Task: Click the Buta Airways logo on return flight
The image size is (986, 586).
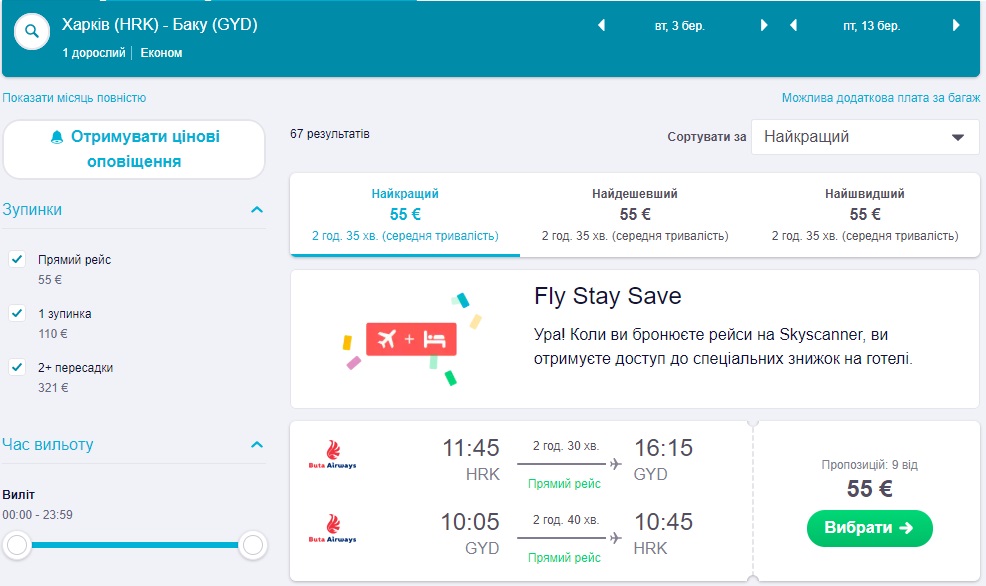Action: point(332,529)
